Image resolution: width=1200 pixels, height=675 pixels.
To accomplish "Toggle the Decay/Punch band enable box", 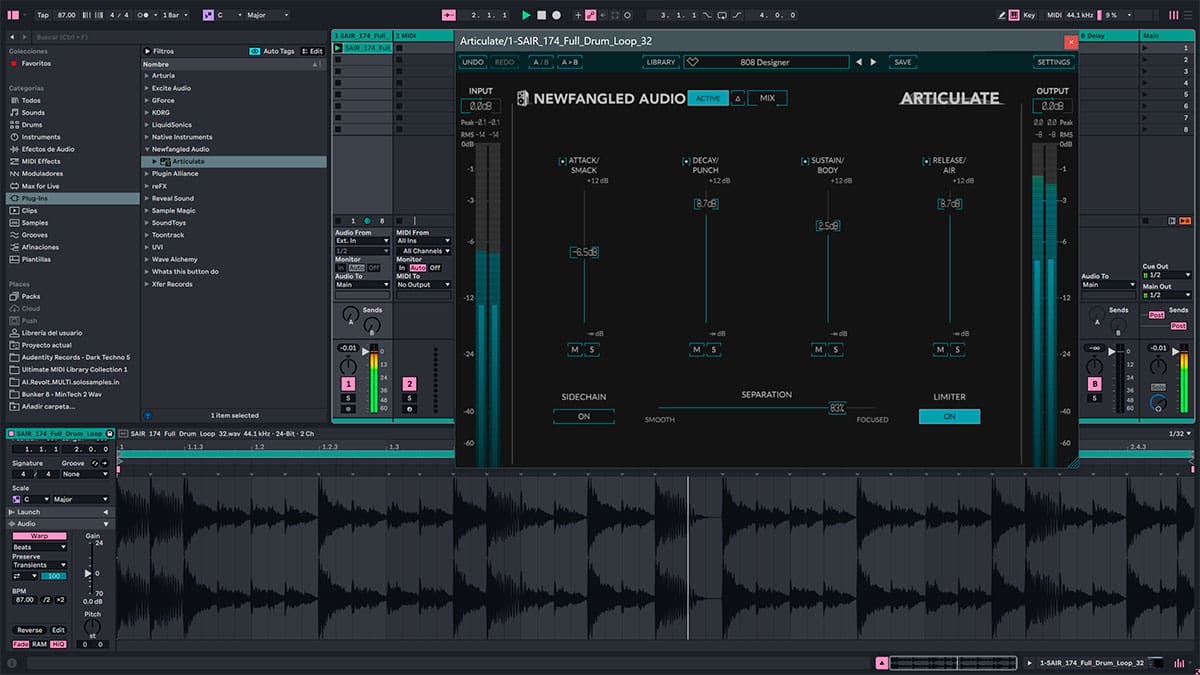I will (686, 161).
